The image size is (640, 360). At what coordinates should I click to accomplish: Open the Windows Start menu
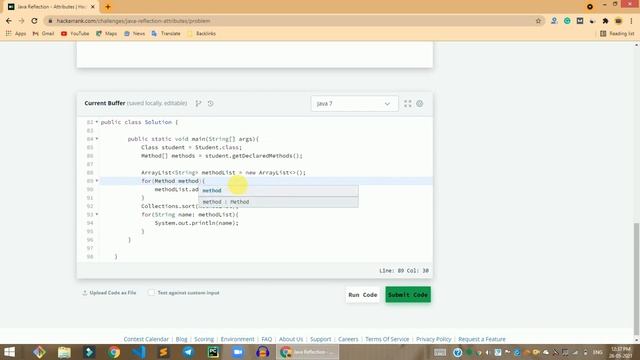[x=9, y=352]
